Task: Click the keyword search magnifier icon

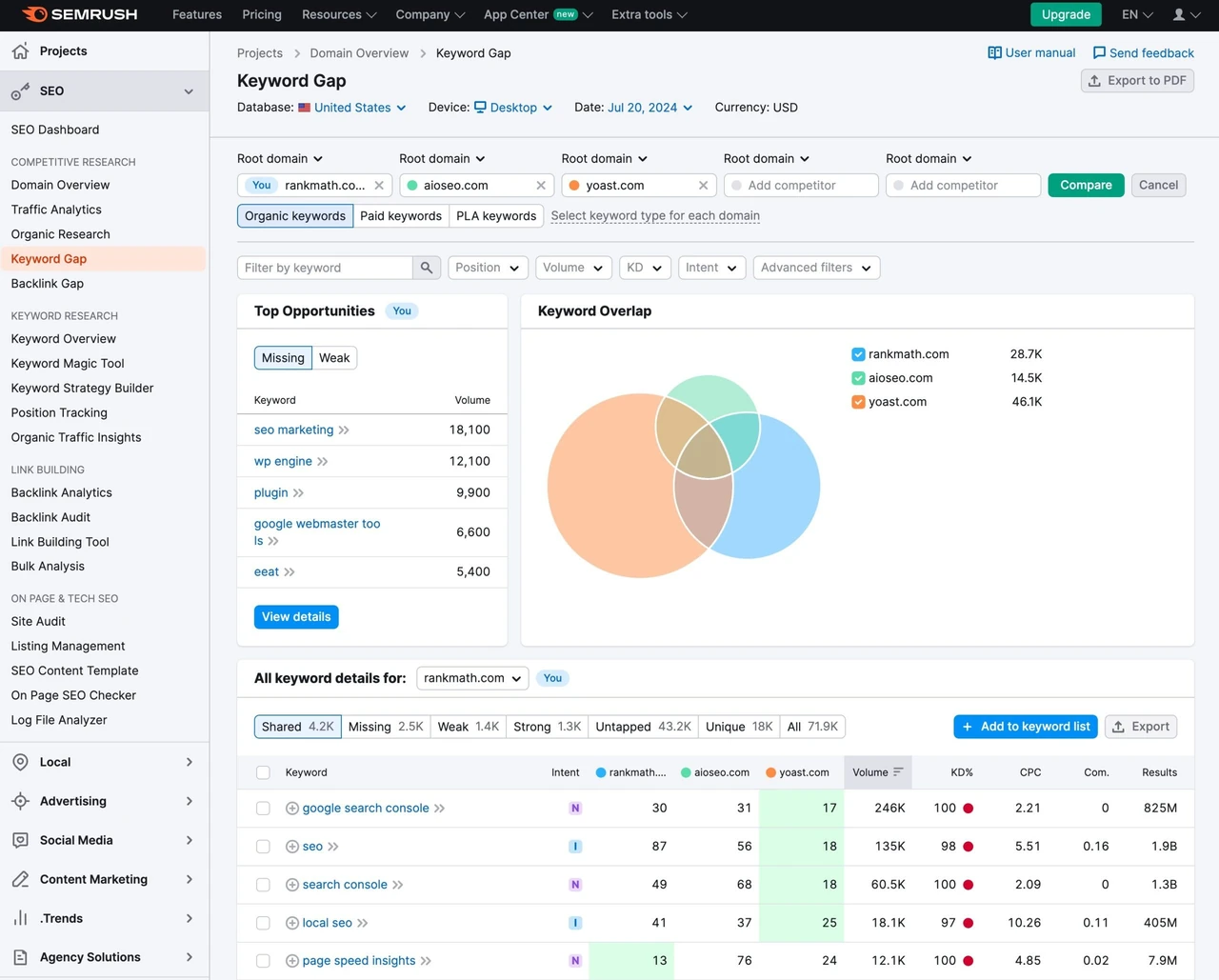Action: (x=427, y=268)
